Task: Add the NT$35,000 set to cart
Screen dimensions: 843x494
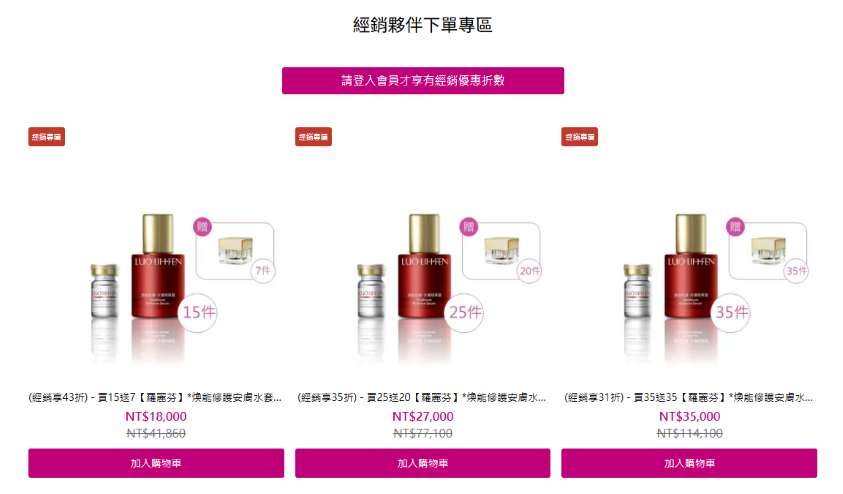Action: click(x=689, y=463)
